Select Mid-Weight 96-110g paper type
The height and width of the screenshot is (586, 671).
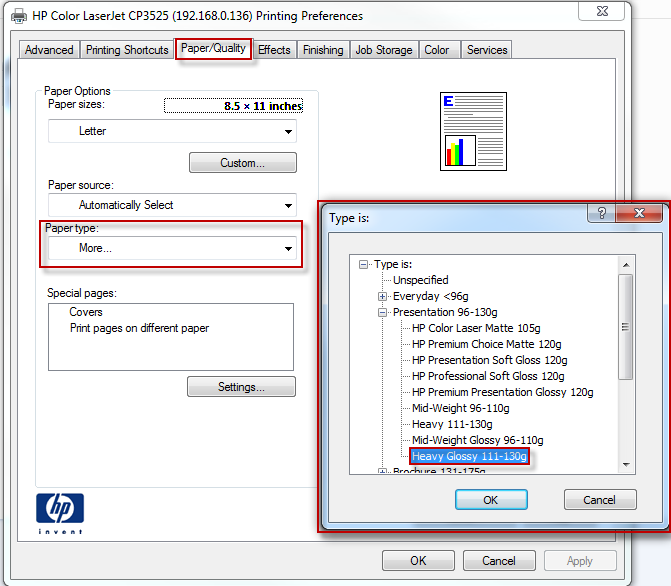[x=460, y=408]
